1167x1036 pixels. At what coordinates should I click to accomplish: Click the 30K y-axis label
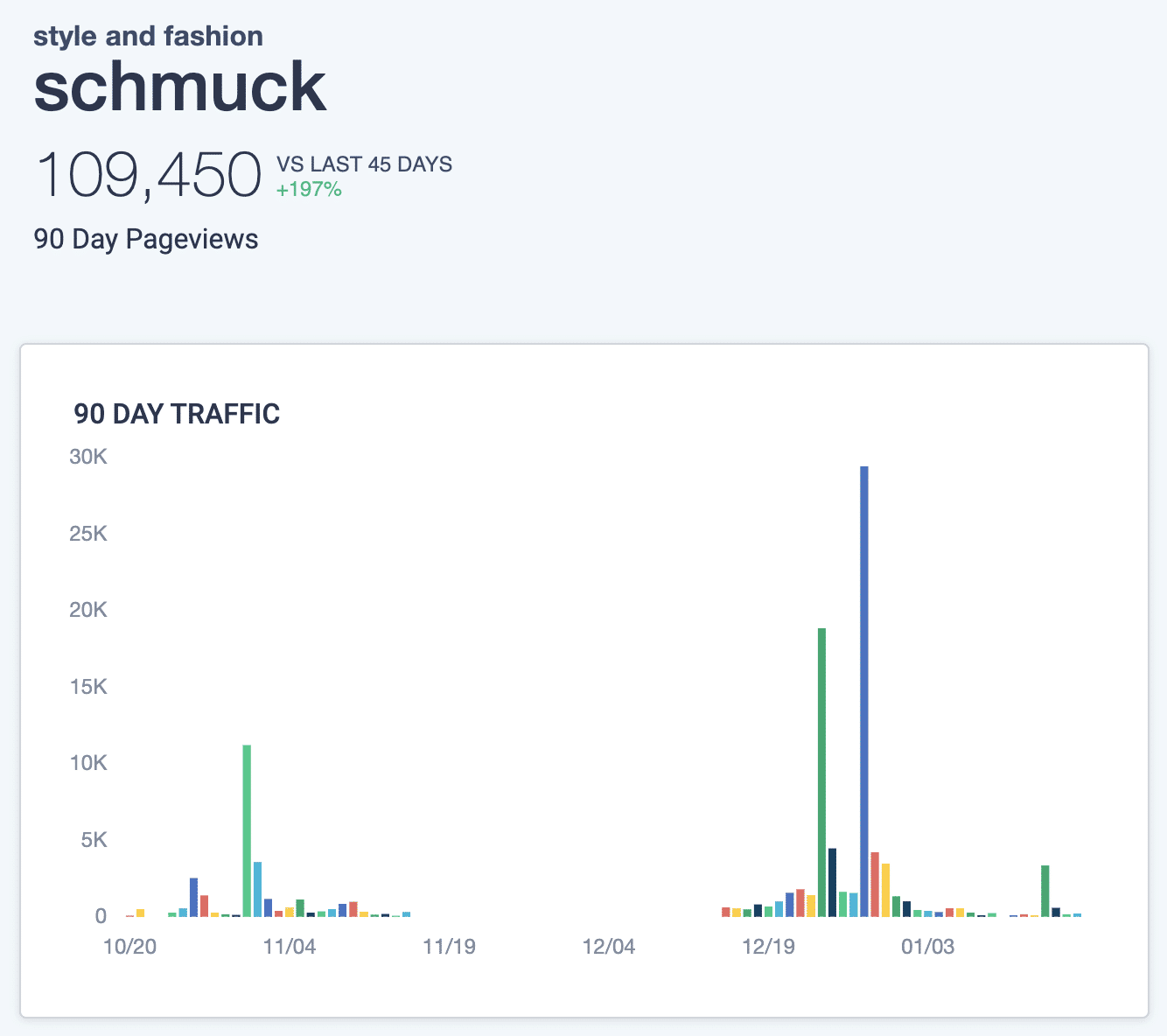click(x=88, y=457)
